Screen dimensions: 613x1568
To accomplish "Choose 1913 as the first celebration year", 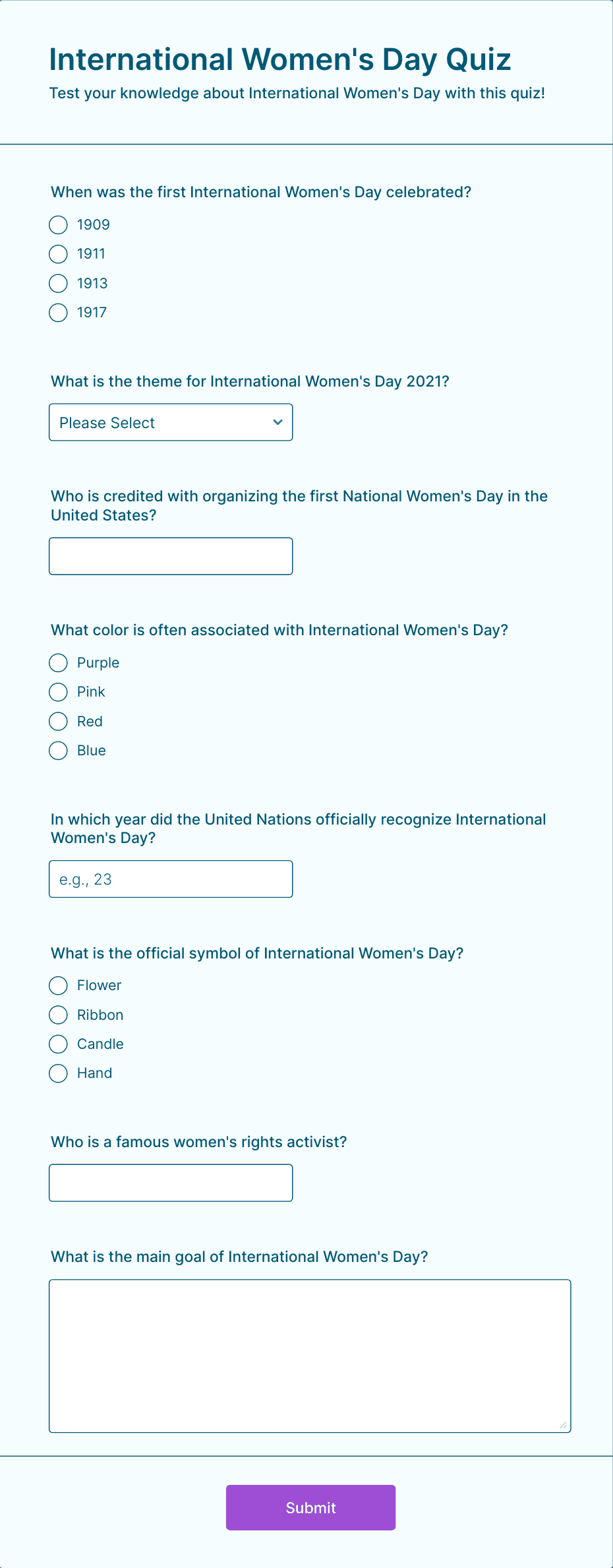I will (x=58, y=284).
